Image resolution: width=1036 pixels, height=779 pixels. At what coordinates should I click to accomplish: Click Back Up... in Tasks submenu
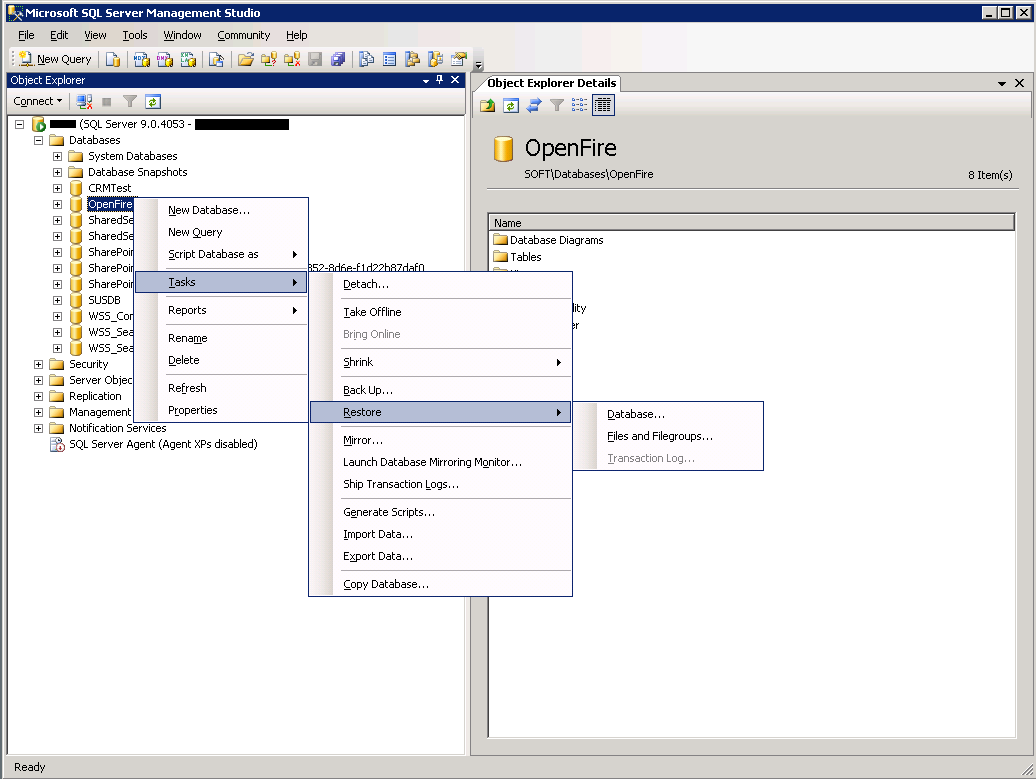pos(441,390)
